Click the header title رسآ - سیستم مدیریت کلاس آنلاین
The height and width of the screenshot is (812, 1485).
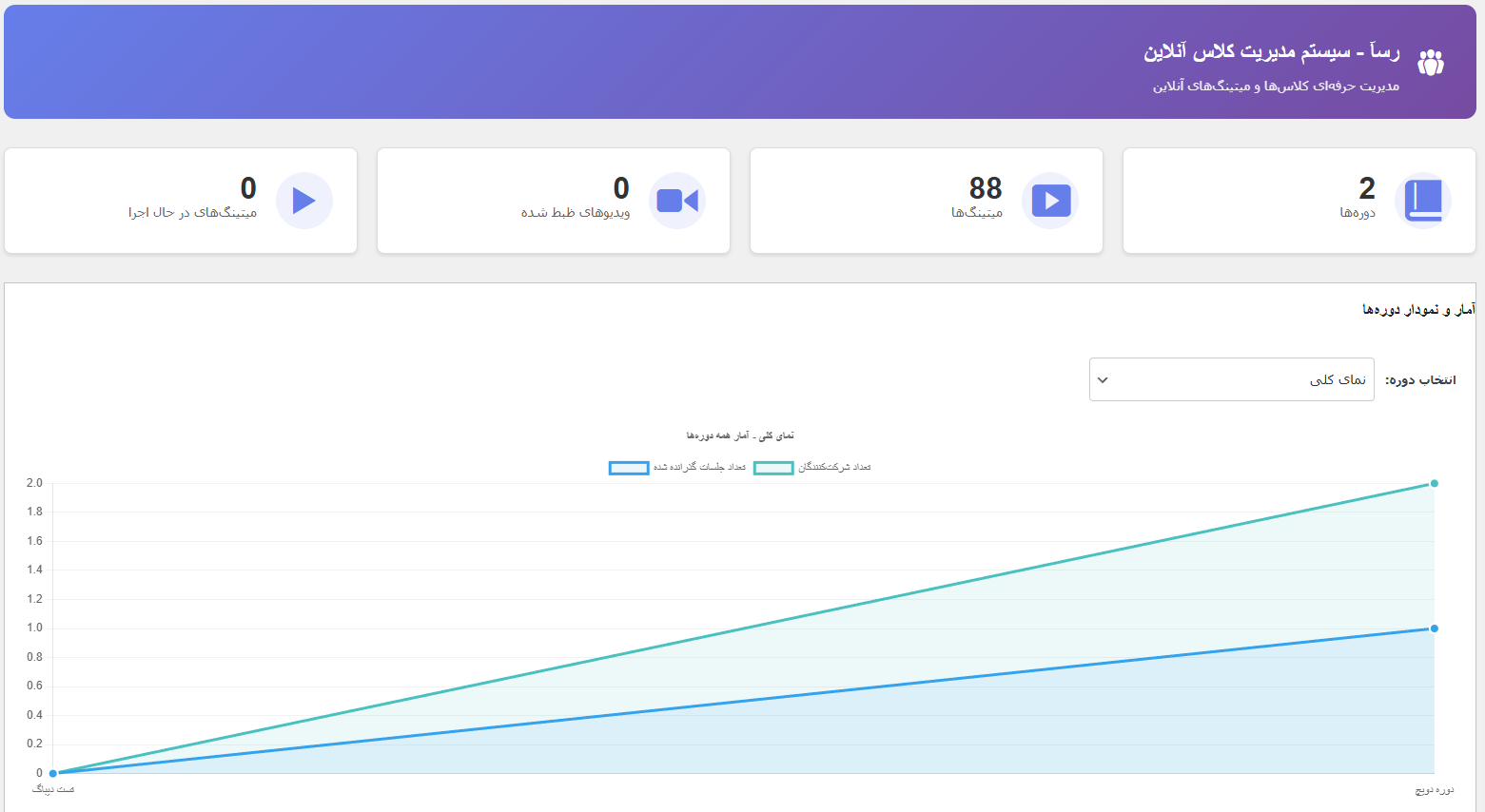(1272, 52)
